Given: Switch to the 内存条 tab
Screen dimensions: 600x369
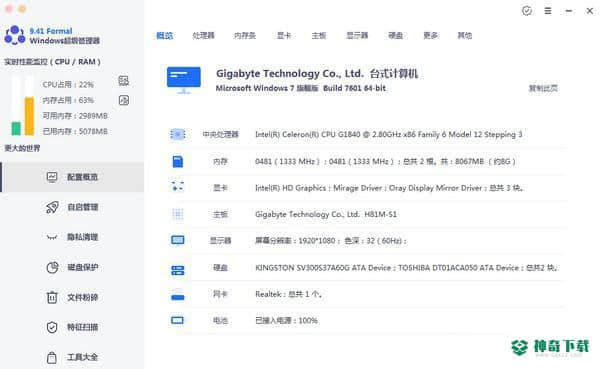Looking at the screenshot, I should (x=245, y=36).
